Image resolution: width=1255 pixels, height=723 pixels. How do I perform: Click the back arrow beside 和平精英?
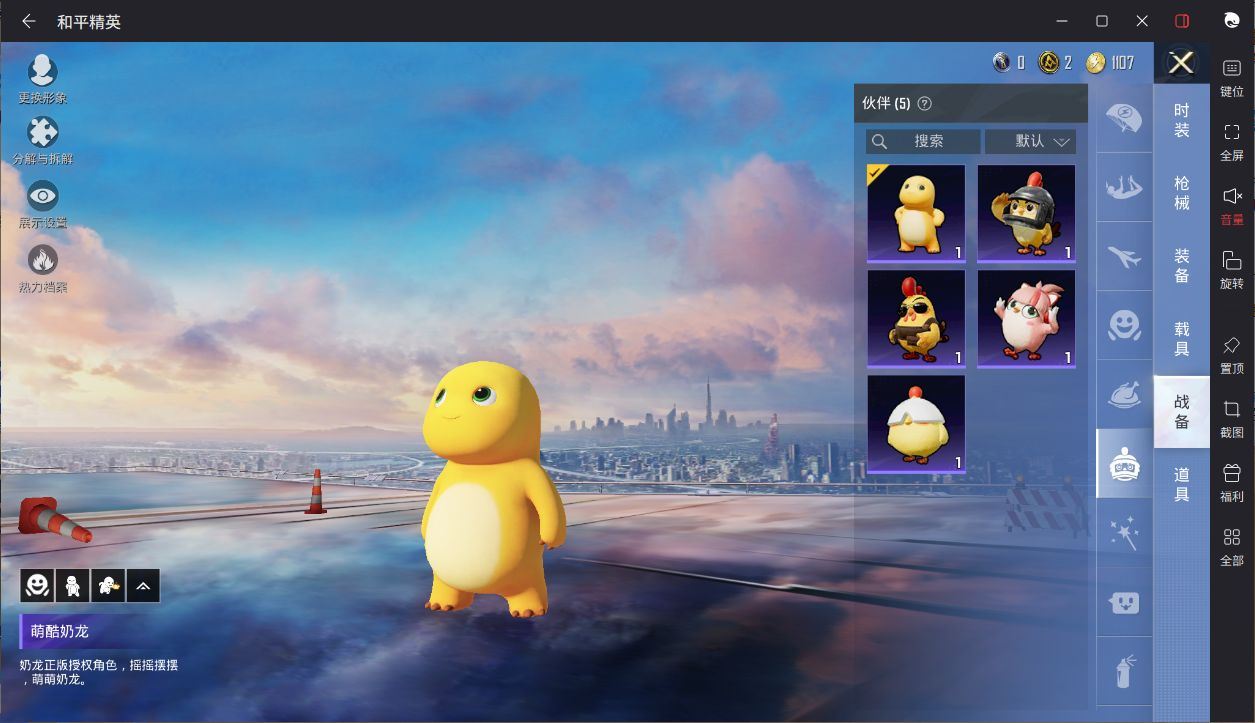28,21
